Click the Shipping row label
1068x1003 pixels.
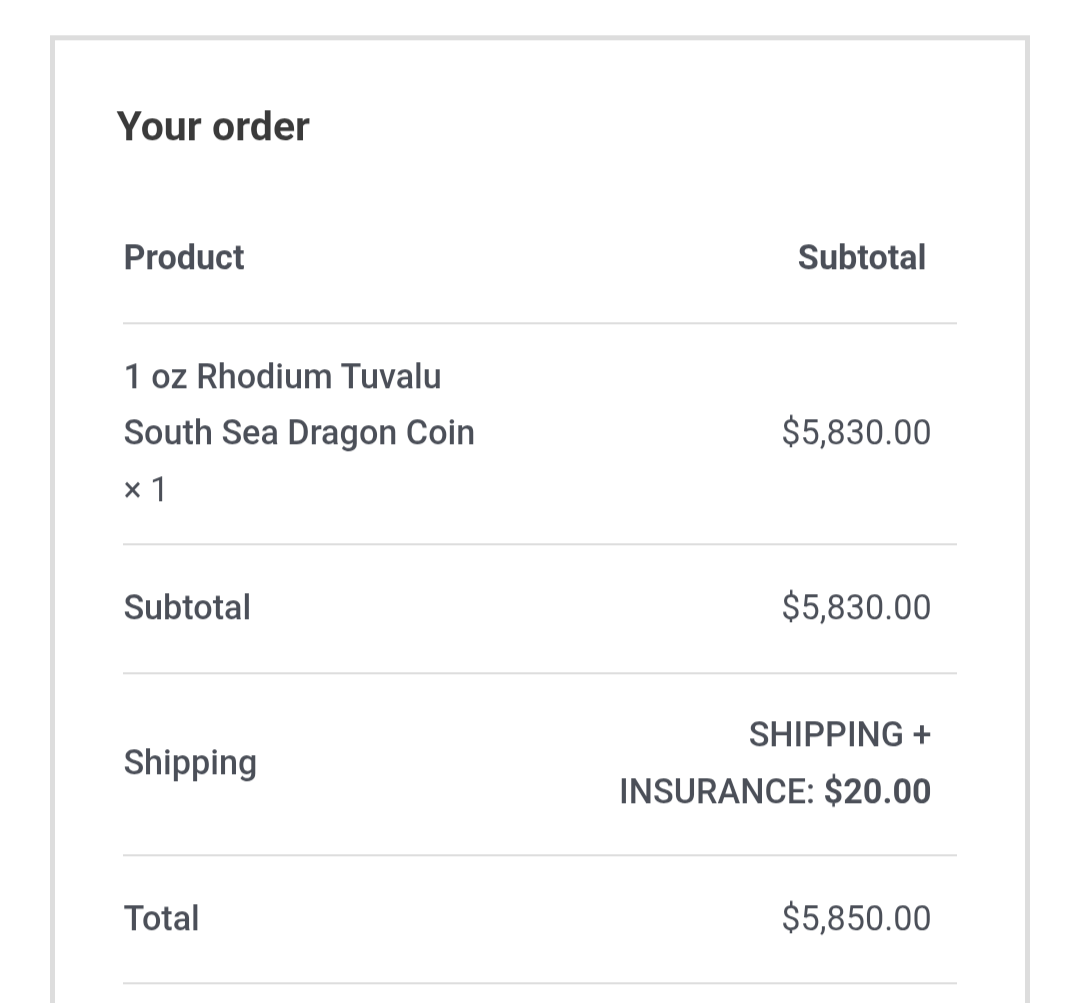click(x=190, y=763)
